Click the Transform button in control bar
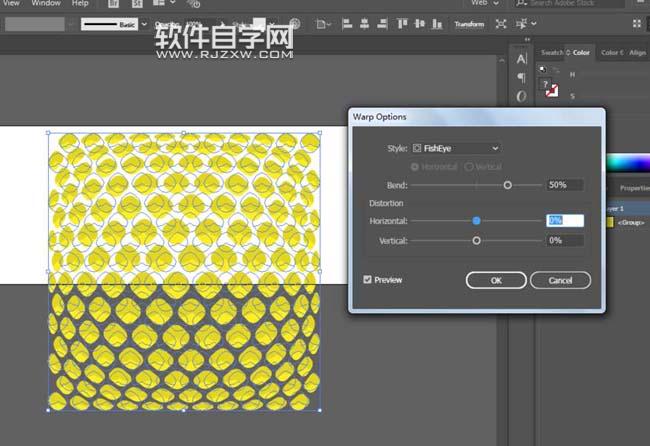This screenshot has height=446, width=650. coord(469,24)
